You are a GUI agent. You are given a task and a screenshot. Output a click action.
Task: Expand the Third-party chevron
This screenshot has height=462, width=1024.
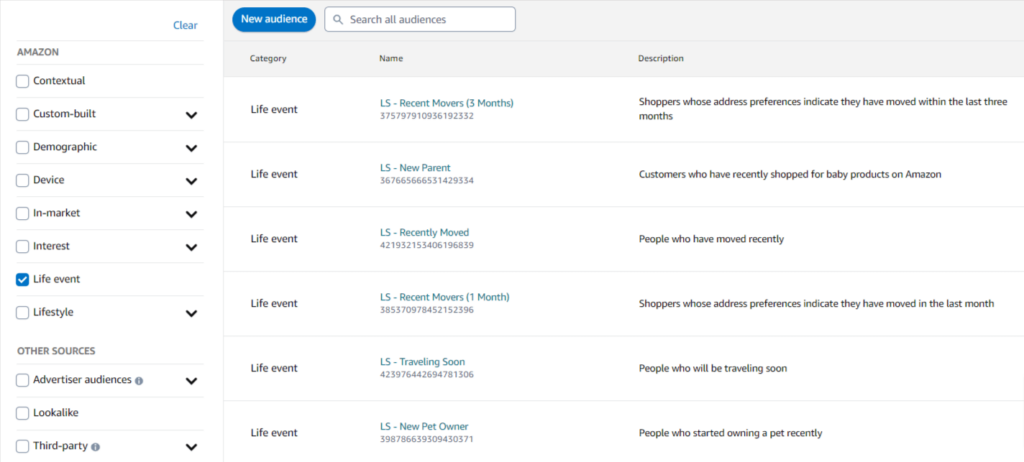coord(191,448)
